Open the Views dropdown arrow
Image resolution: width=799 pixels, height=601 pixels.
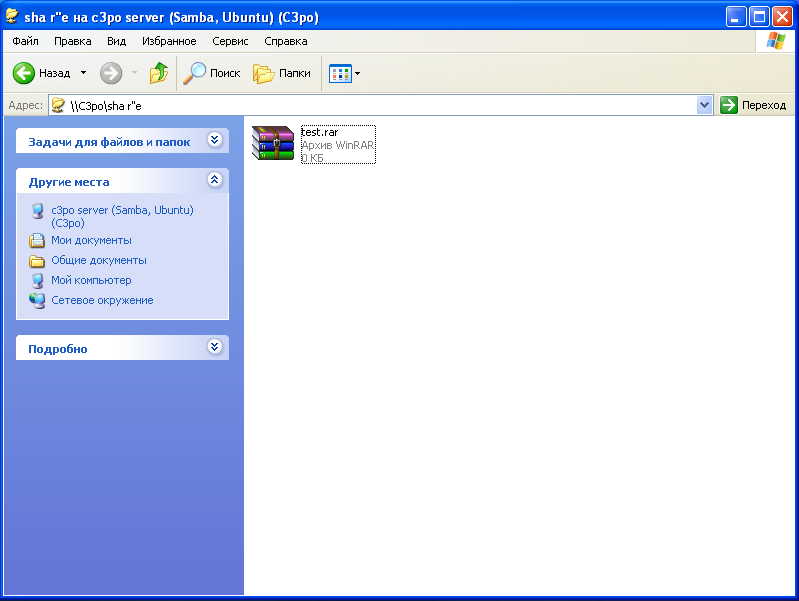(358, 73)
